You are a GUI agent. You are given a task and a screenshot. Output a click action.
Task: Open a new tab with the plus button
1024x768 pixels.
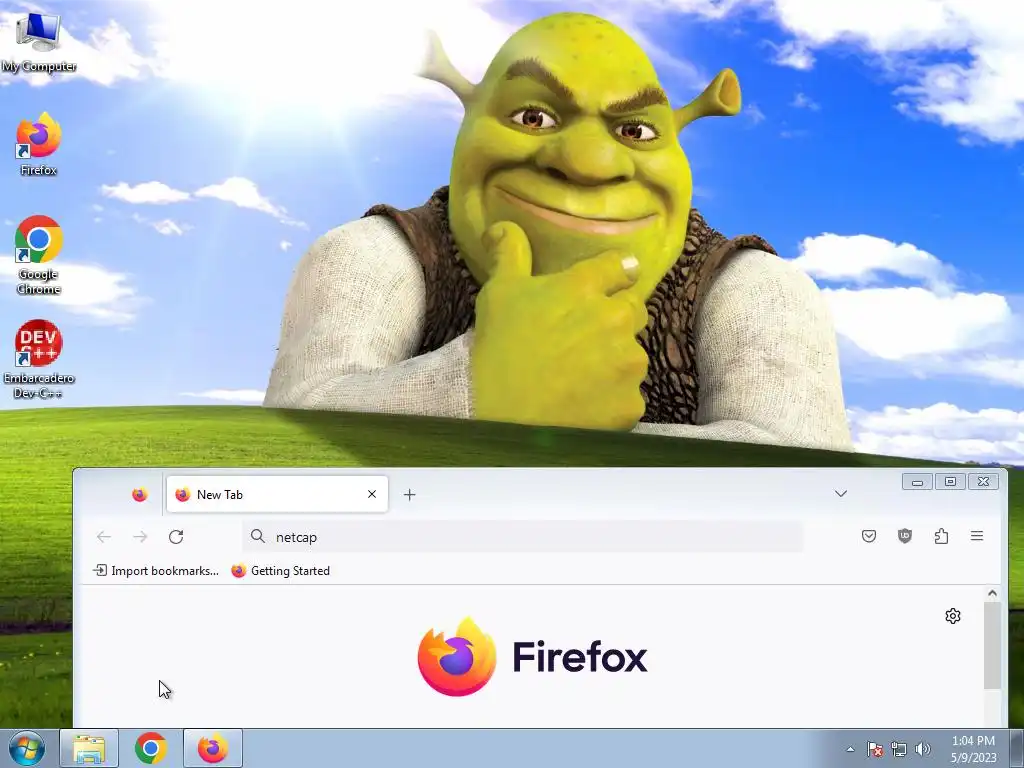(x=409, y=495)
